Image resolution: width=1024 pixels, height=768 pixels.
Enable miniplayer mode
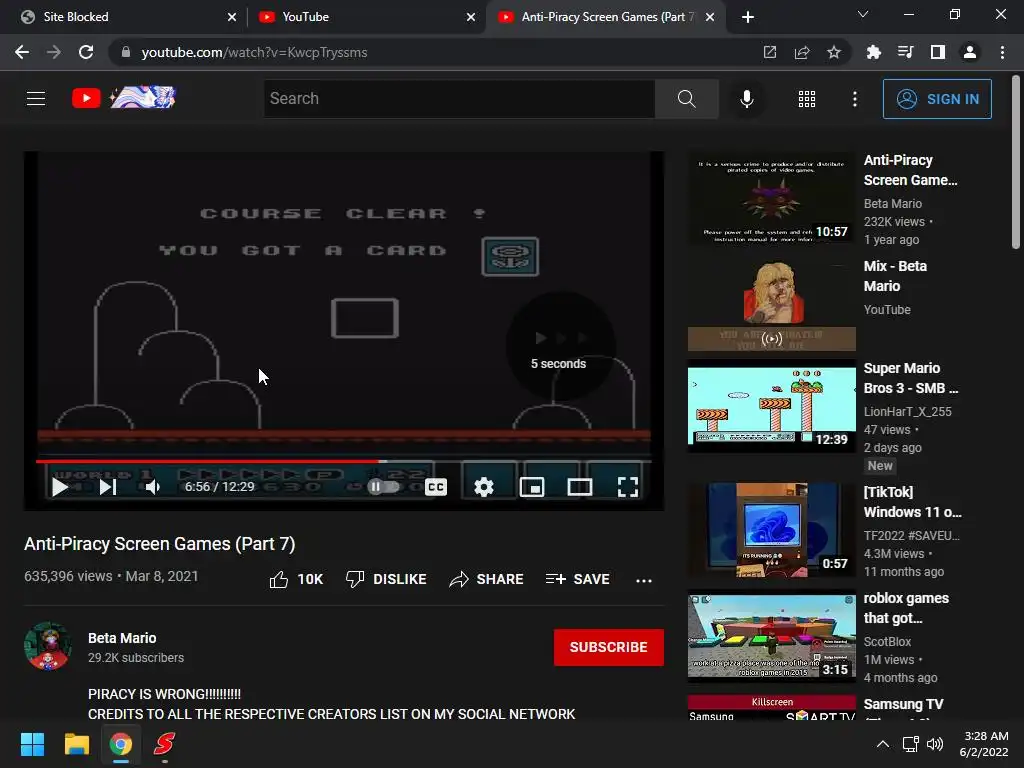[x=532, y=487]
